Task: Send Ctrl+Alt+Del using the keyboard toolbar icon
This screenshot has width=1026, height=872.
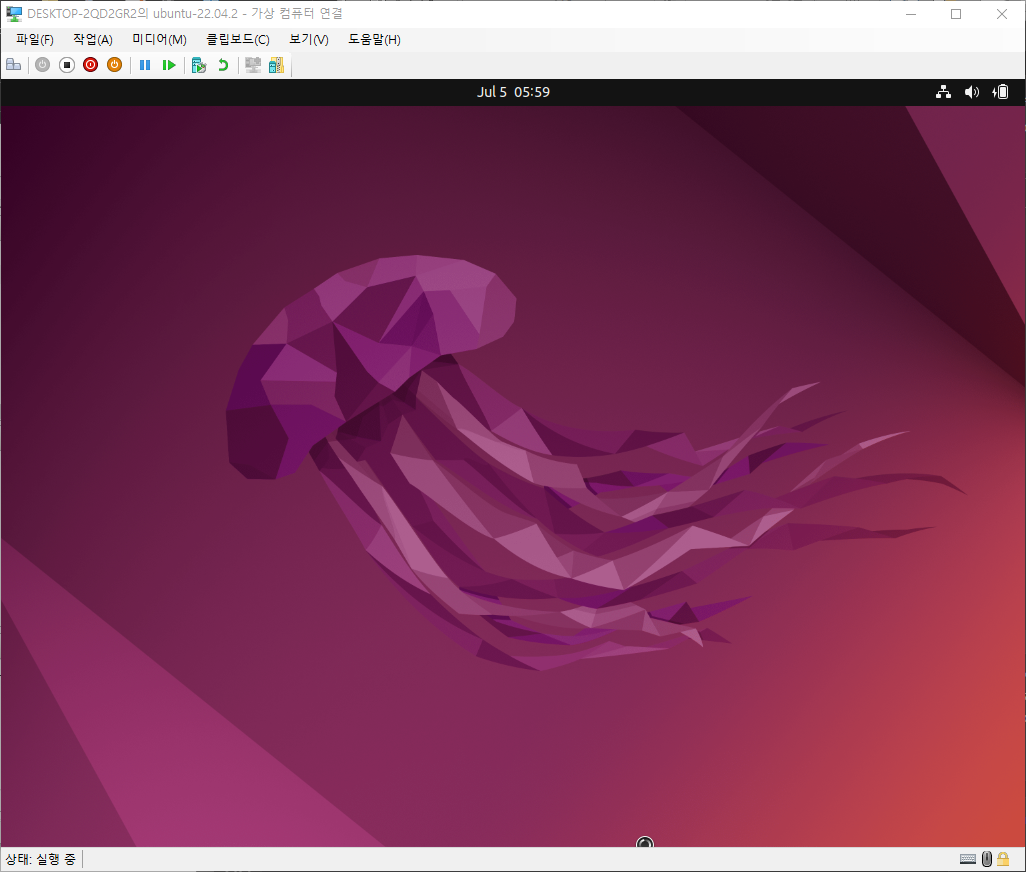Action: [14, 65]
